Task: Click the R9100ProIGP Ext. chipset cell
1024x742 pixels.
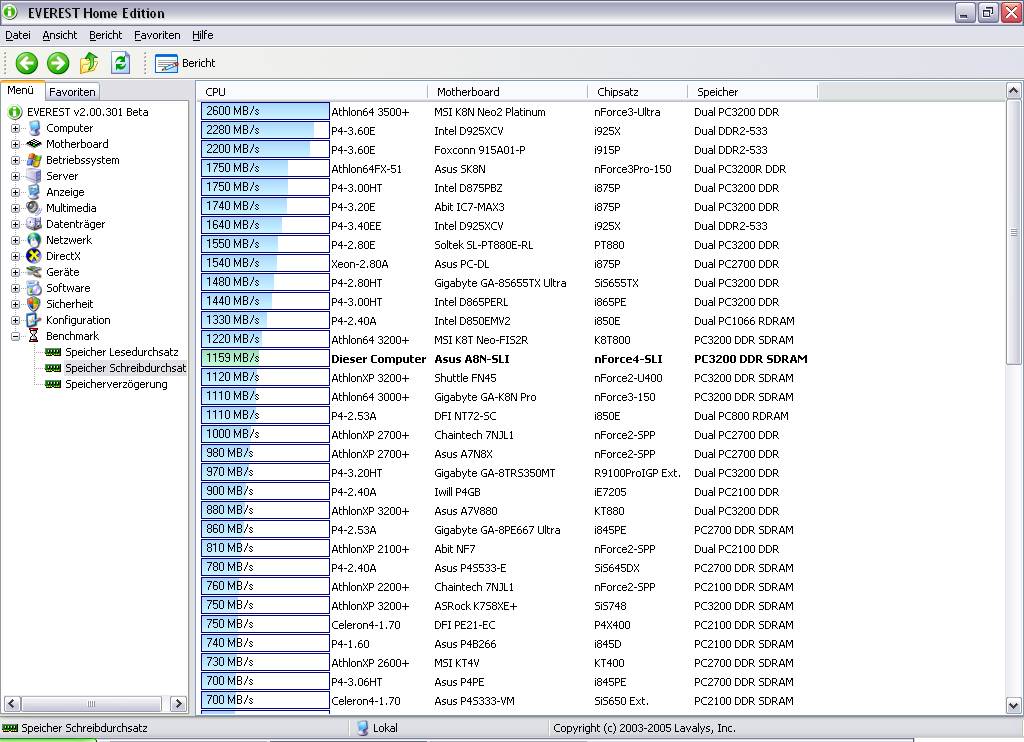Action: (637, 473)
